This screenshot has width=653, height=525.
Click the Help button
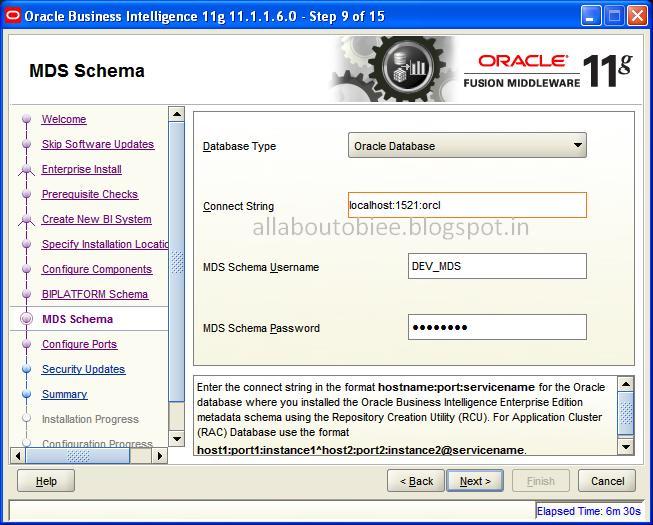pyautogui.click(x=46, y=481)
